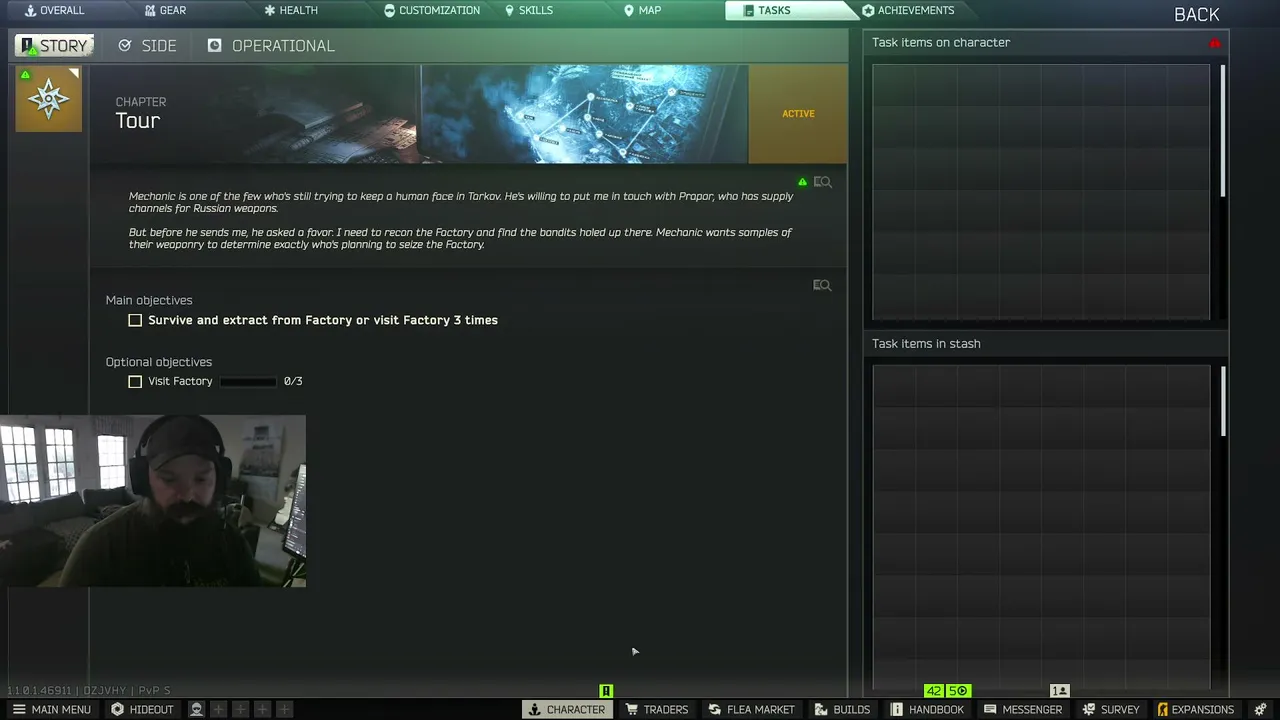This screenshot has width=1280, height=720.
Task: Click the green notification badge above Character
Action: pyautogui.click(x=606, y=691)
